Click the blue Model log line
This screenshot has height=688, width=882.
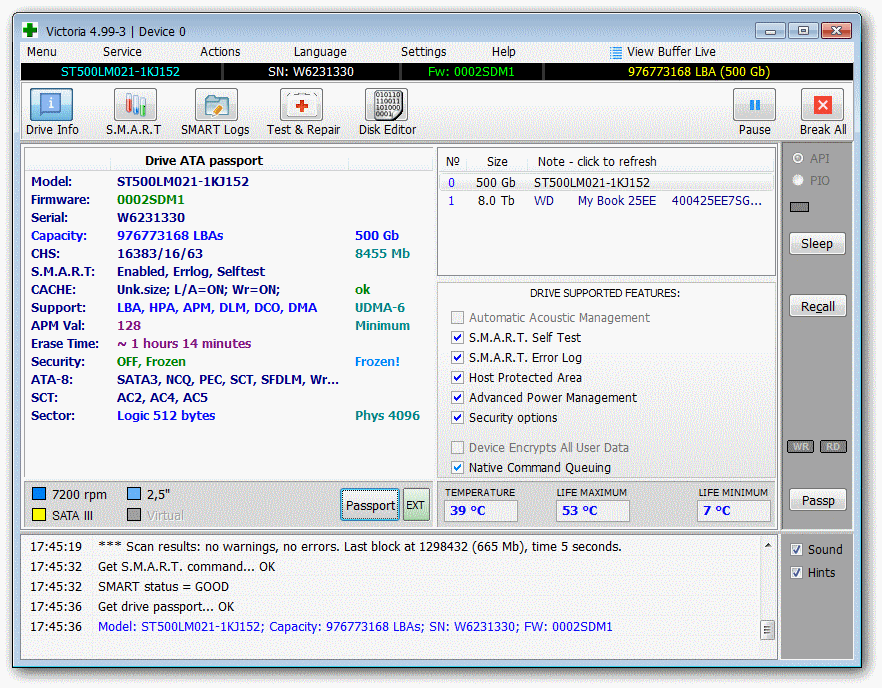point(355,627)
